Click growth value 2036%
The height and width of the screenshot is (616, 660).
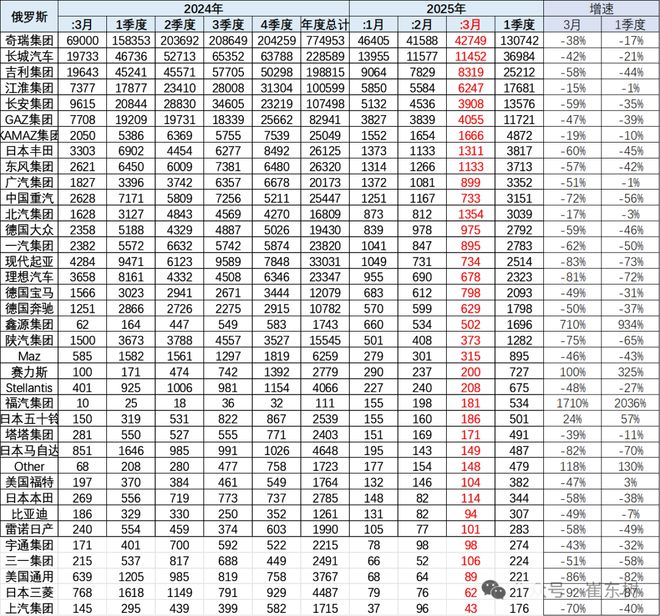click(x=630, y=403)
